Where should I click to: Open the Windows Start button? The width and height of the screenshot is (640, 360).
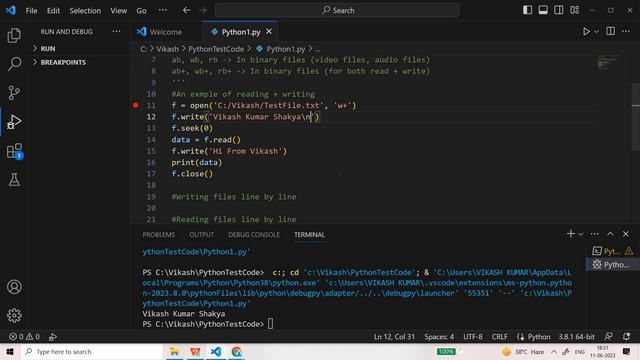(10, 351)
